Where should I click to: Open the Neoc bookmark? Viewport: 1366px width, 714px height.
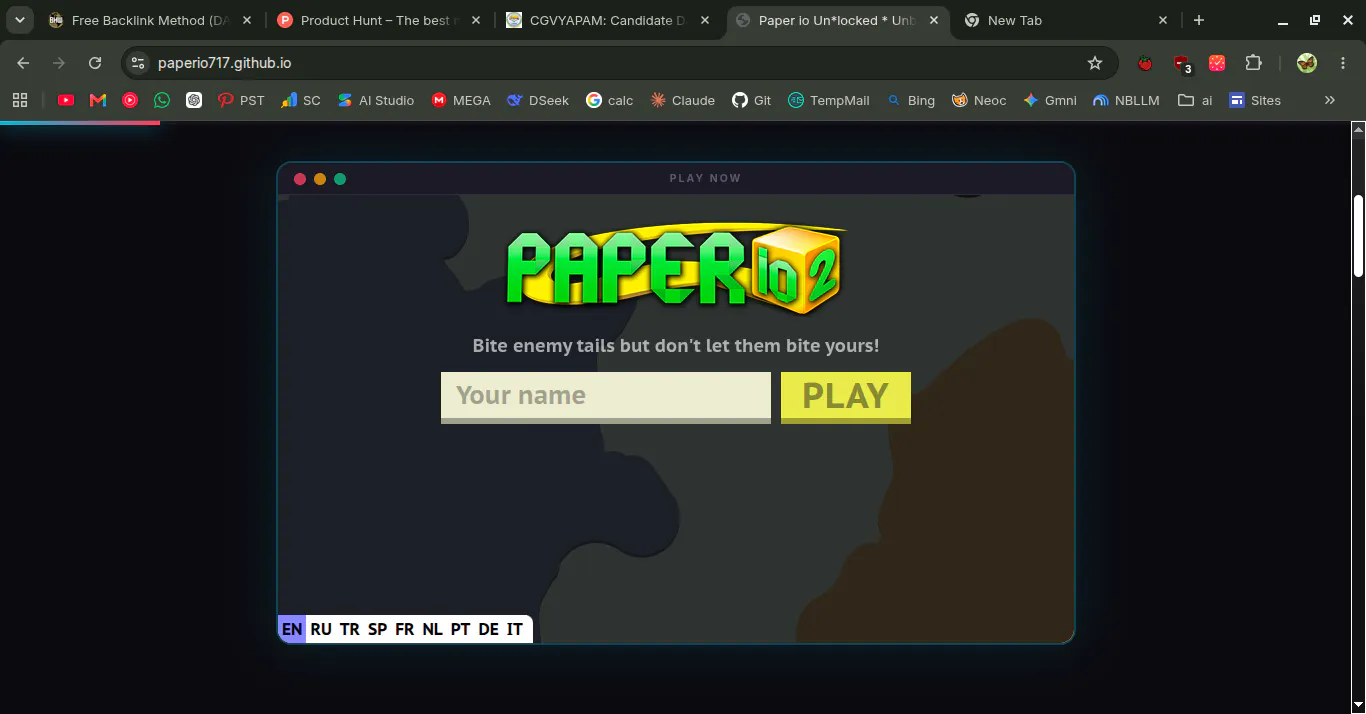979,100
